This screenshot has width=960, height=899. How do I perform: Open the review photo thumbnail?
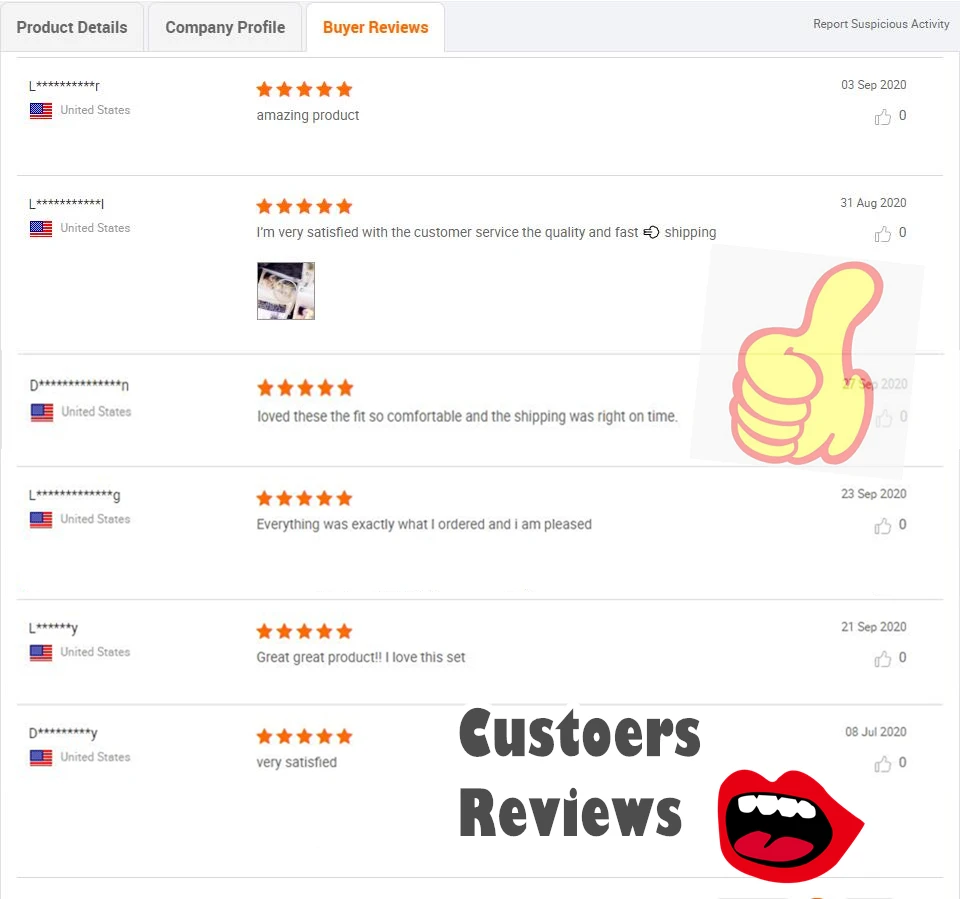pyautogui.click(x=285, y=291)
